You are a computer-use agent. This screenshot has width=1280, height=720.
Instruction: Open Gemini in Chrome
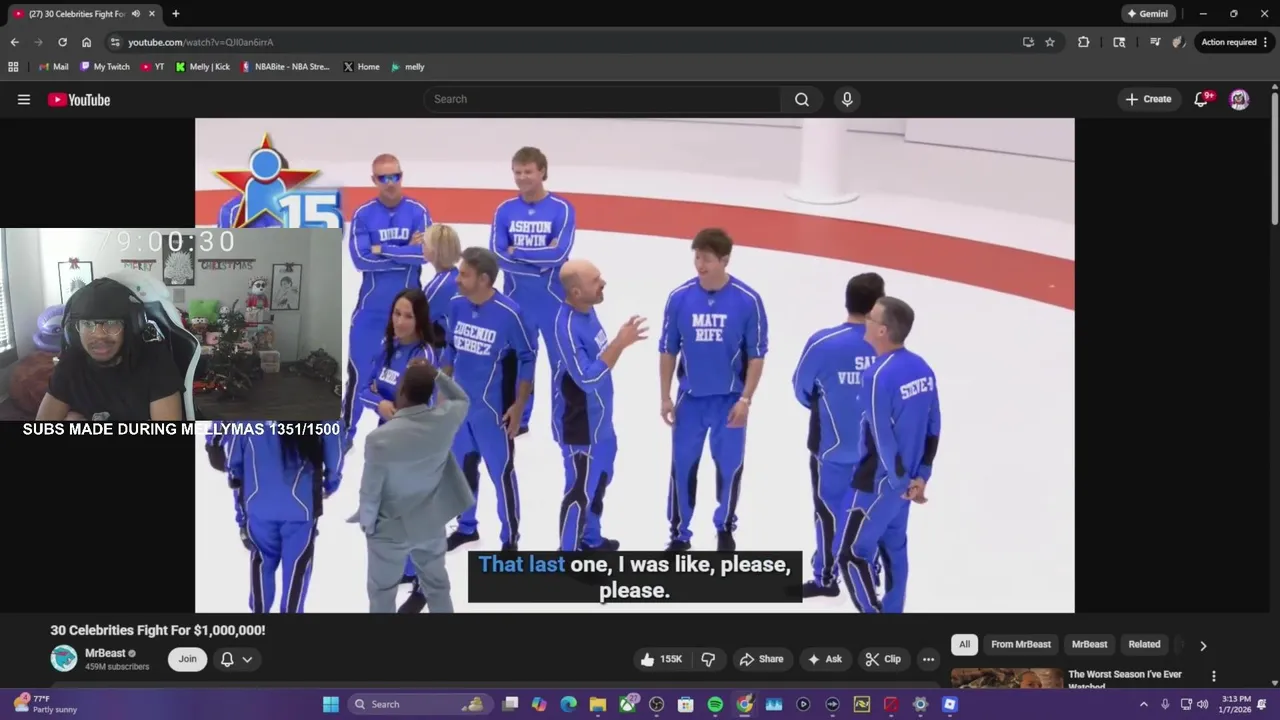1147,14
